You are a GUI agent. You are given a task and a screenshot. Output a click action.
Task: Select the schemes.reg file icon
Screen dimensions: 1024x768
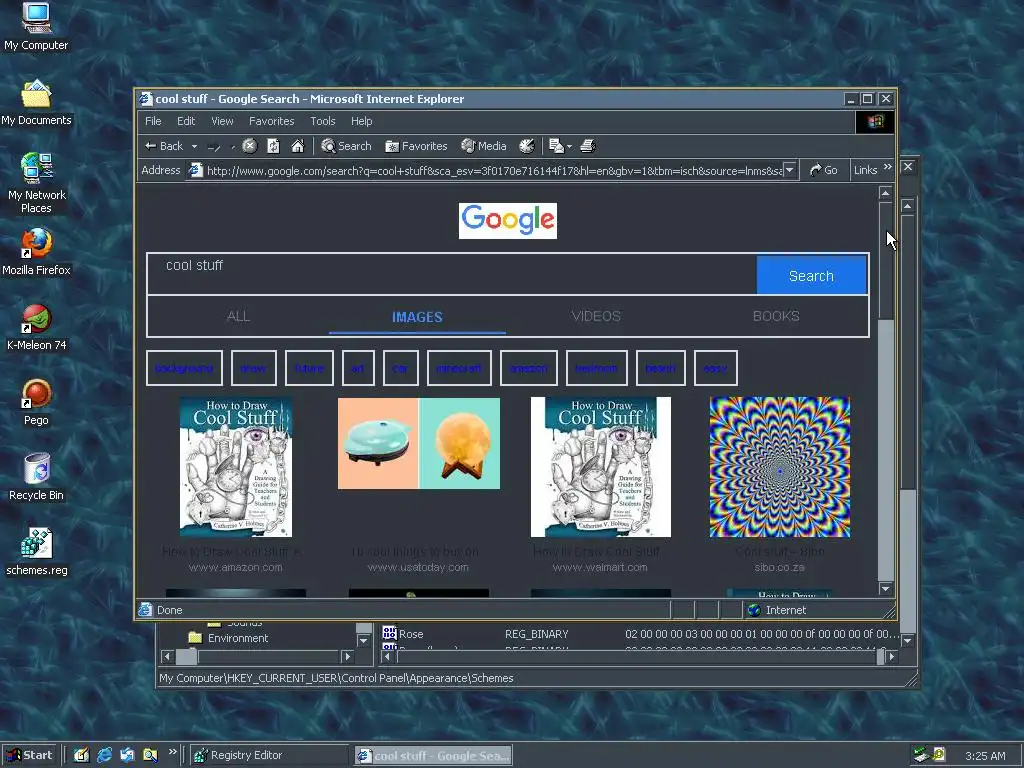coord(36,552)
